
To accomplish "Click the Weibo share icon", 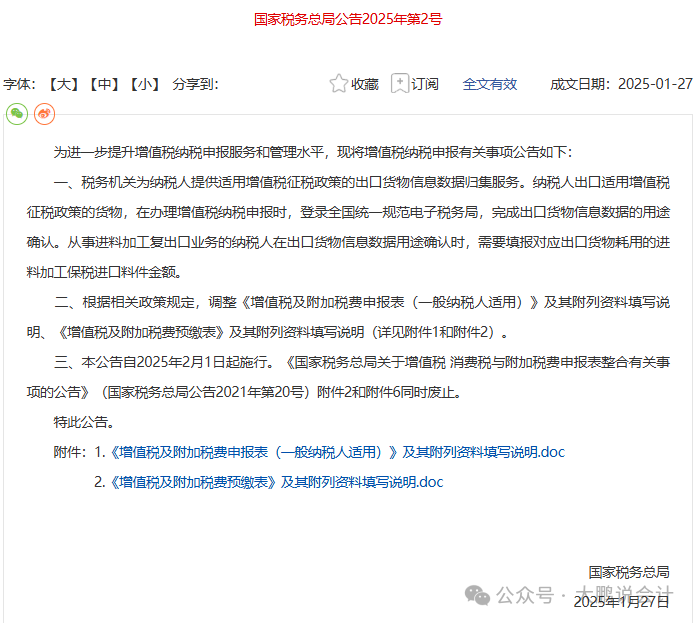I will tap(44, 114).
